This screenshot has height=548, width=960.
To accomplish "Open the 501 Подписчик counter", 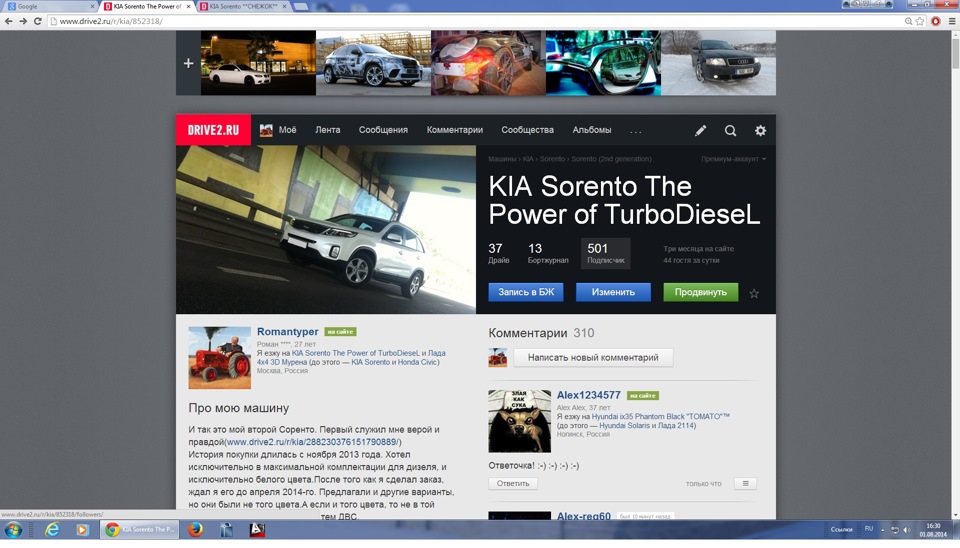I will [x=606, y=253].
